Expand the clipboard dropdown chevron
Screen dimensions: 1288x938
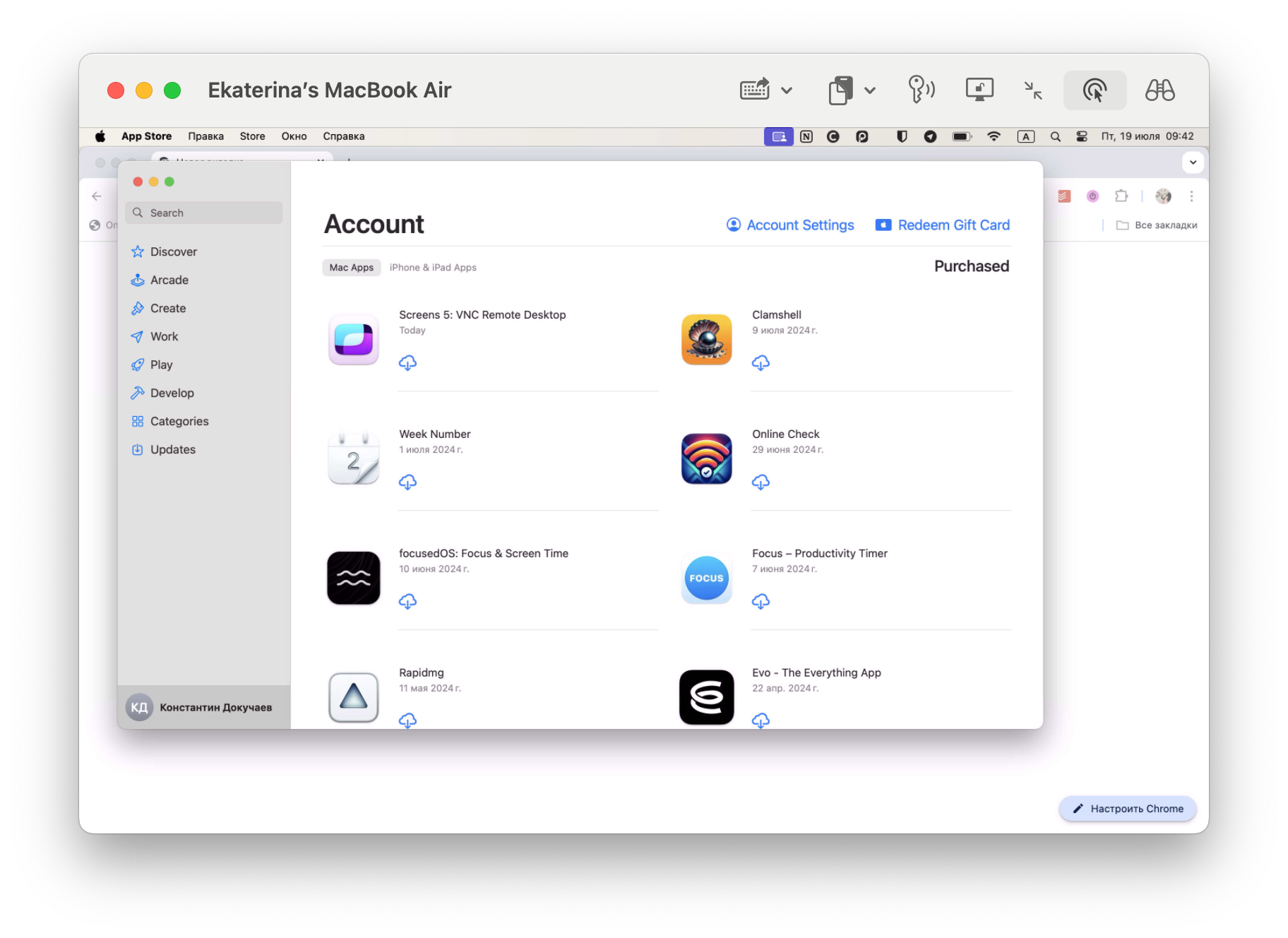point(870,90)
